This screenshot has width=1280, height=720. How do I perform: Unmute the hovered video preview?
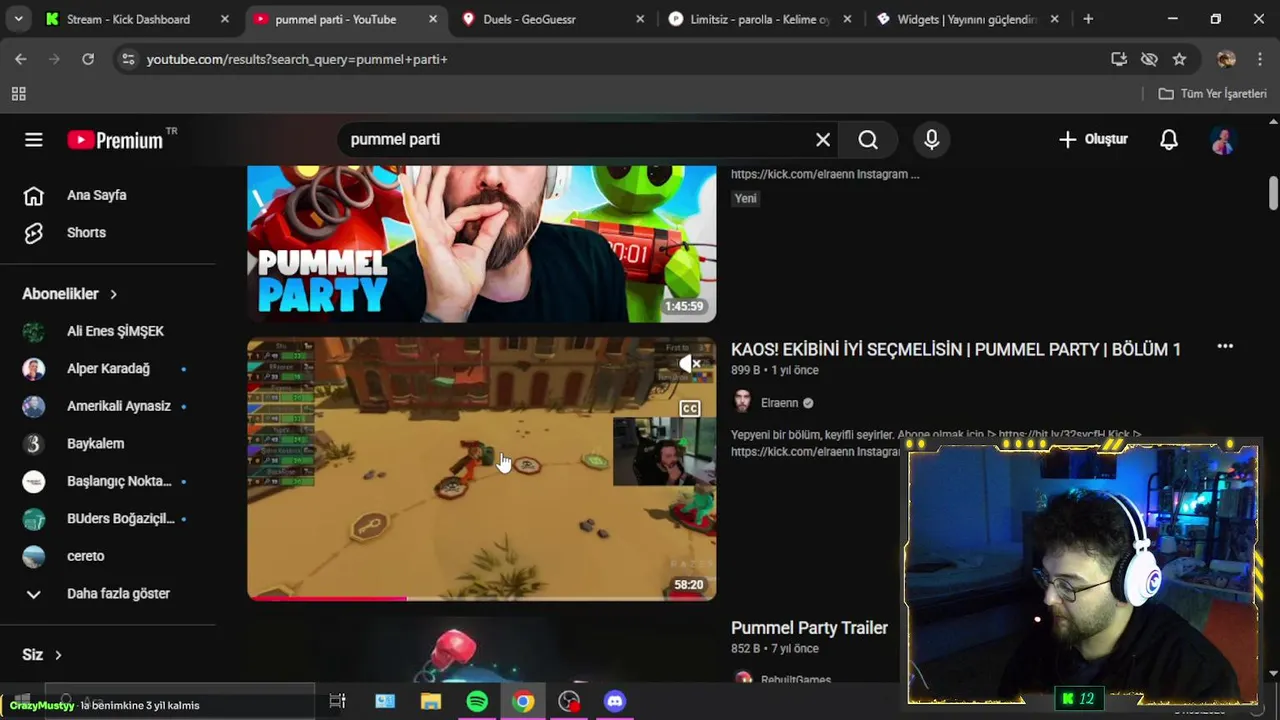[x=690, y=365]
